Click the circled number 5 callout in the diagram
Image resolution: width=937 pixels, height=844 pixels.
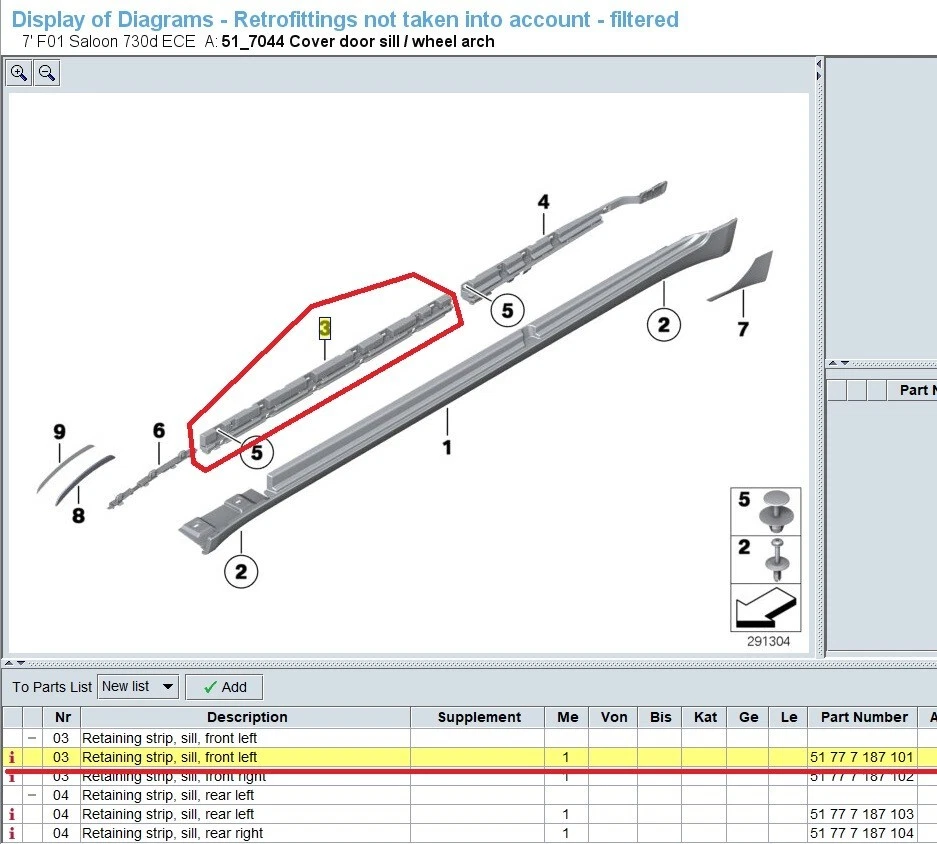(x=507, y=310)
